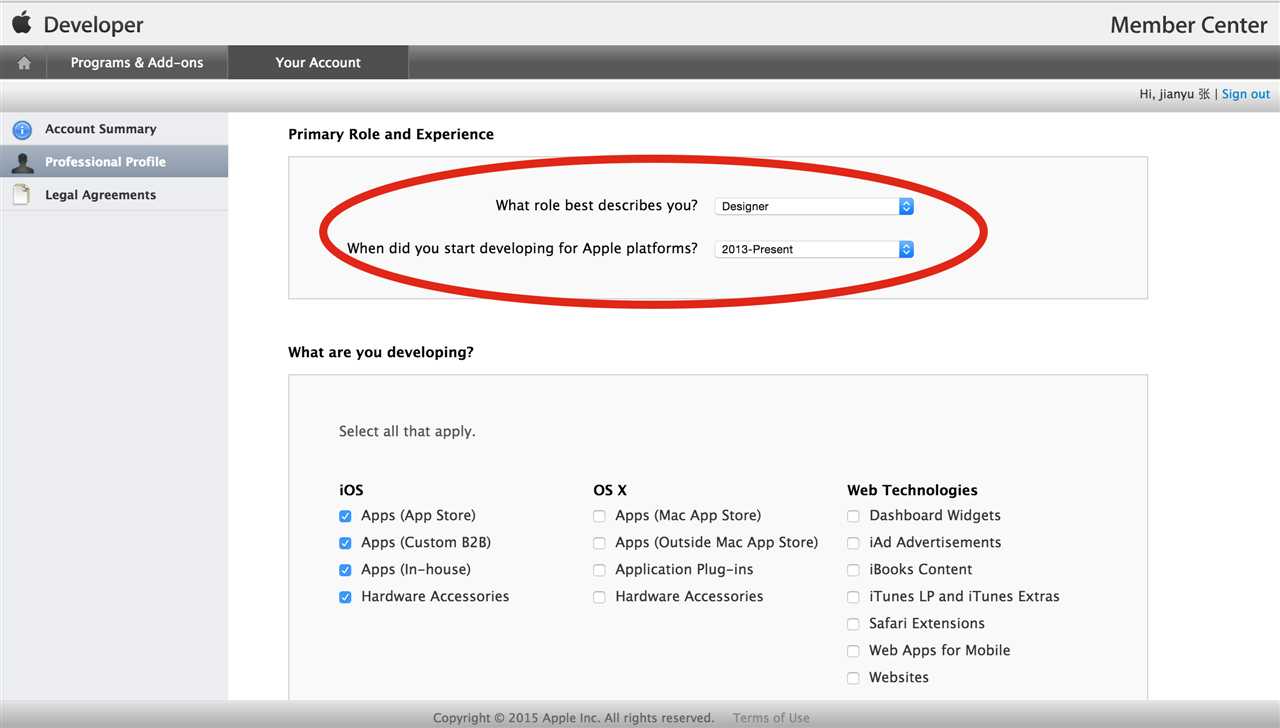Check Dashboard Widgets checkbox

pos(853,516)
